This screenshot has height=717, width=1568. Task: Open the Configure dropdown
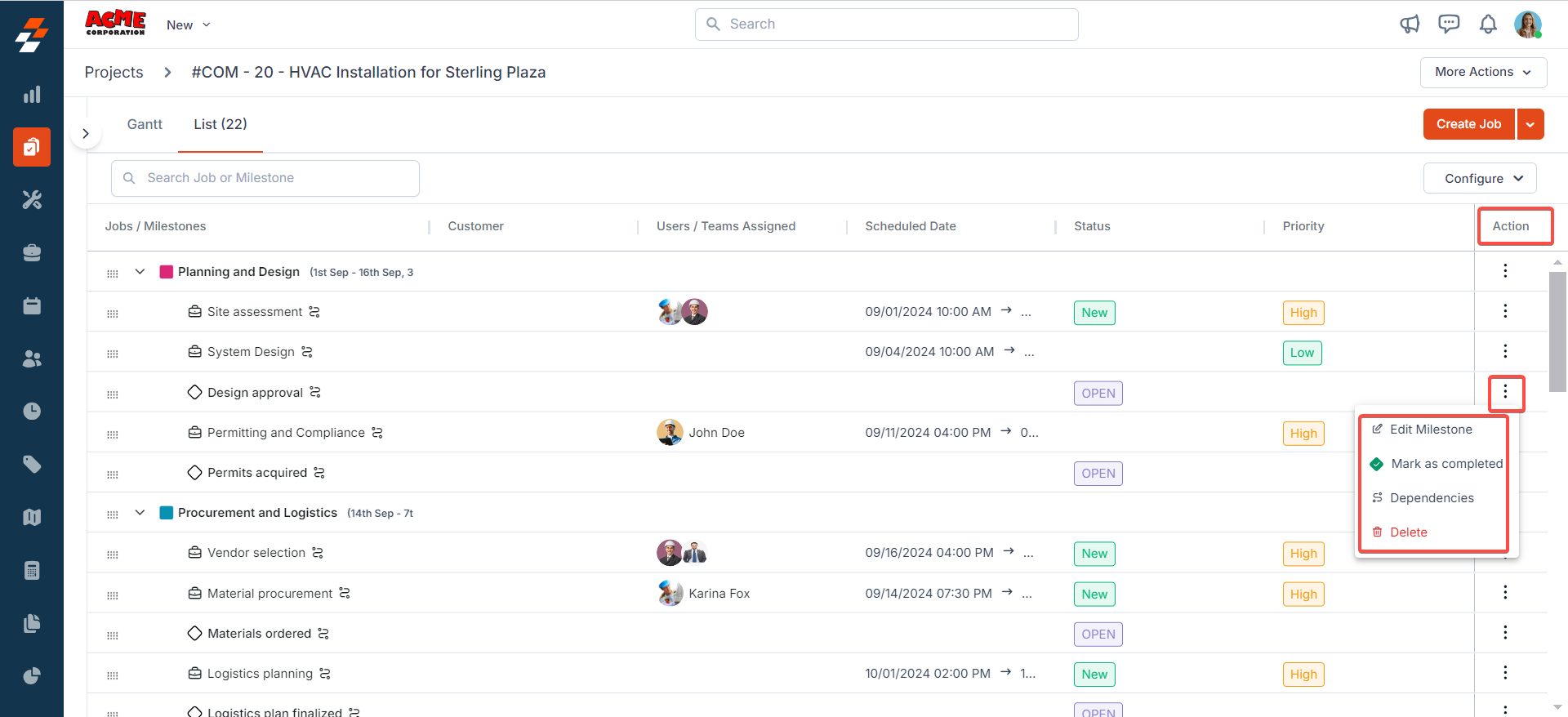[x=1479, y=178]
